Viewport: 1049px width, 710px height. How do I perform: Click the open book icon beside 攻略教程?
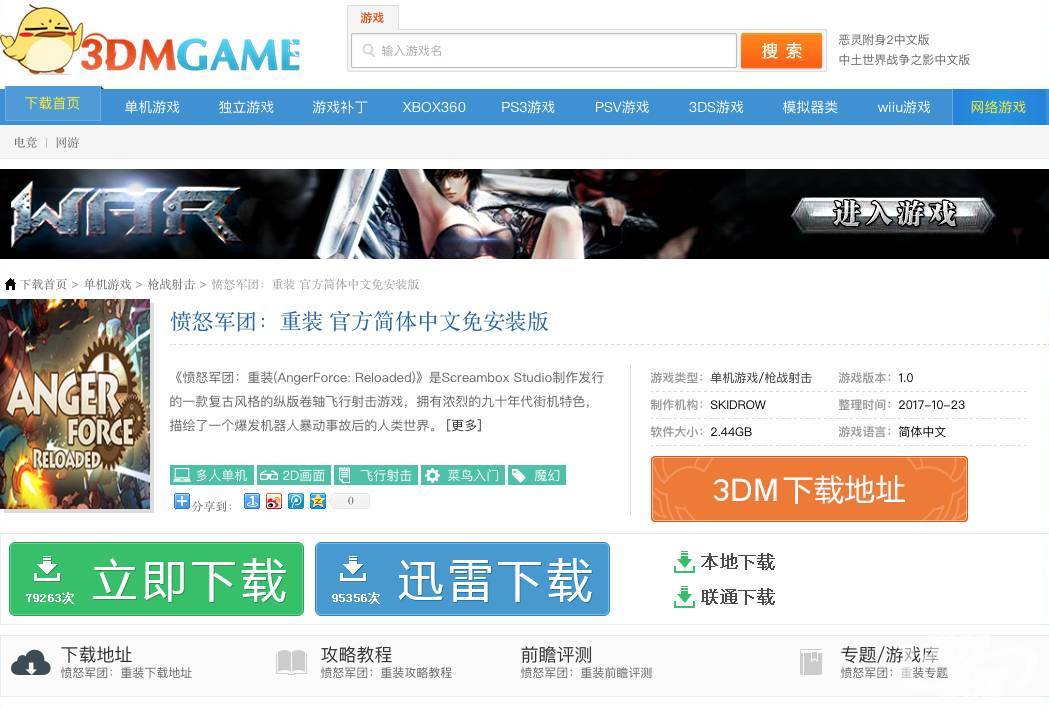tap(291, 662)
